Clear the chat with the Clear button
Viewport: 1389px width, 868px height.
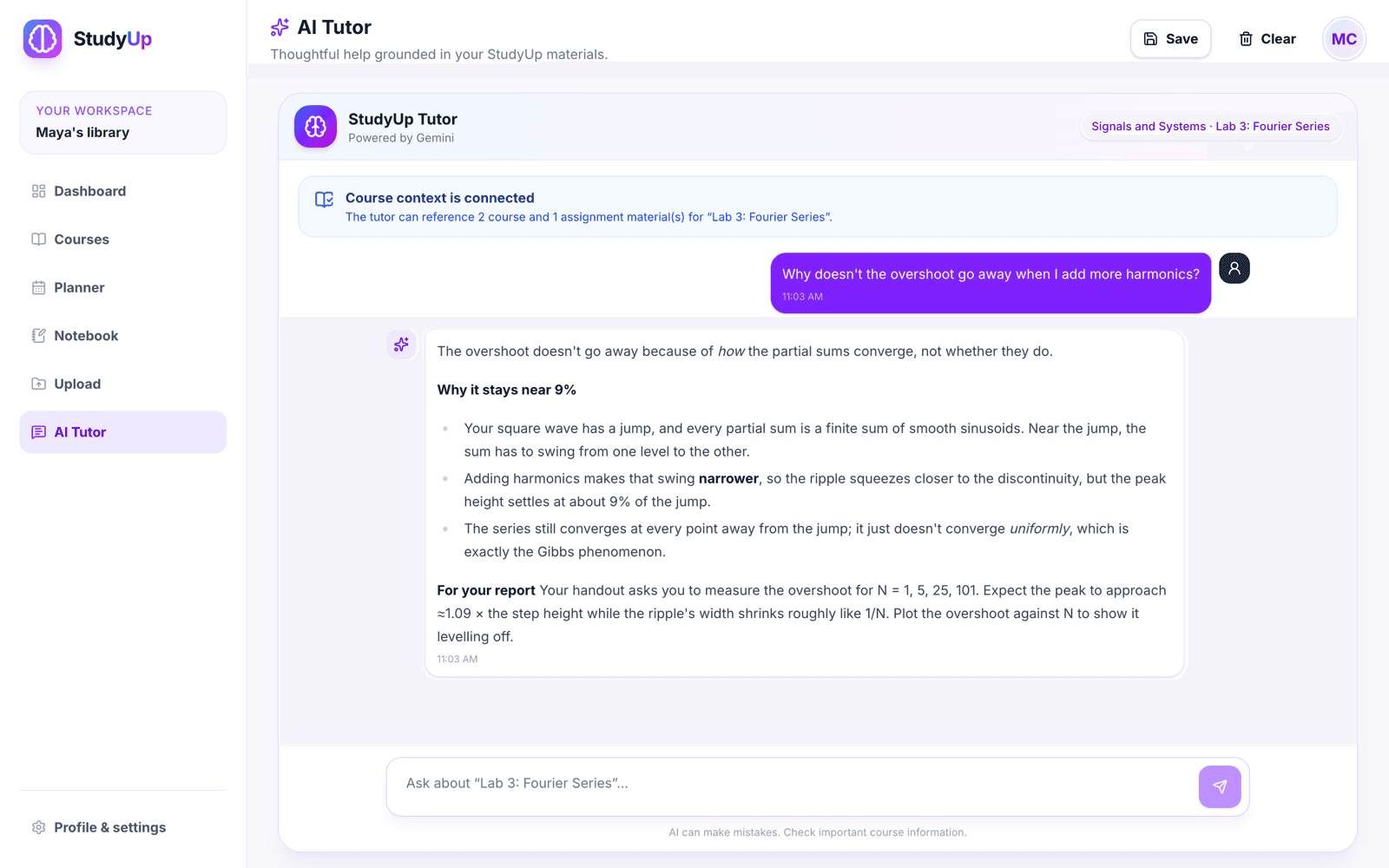pyautogui.click(x=1267, y=39)
